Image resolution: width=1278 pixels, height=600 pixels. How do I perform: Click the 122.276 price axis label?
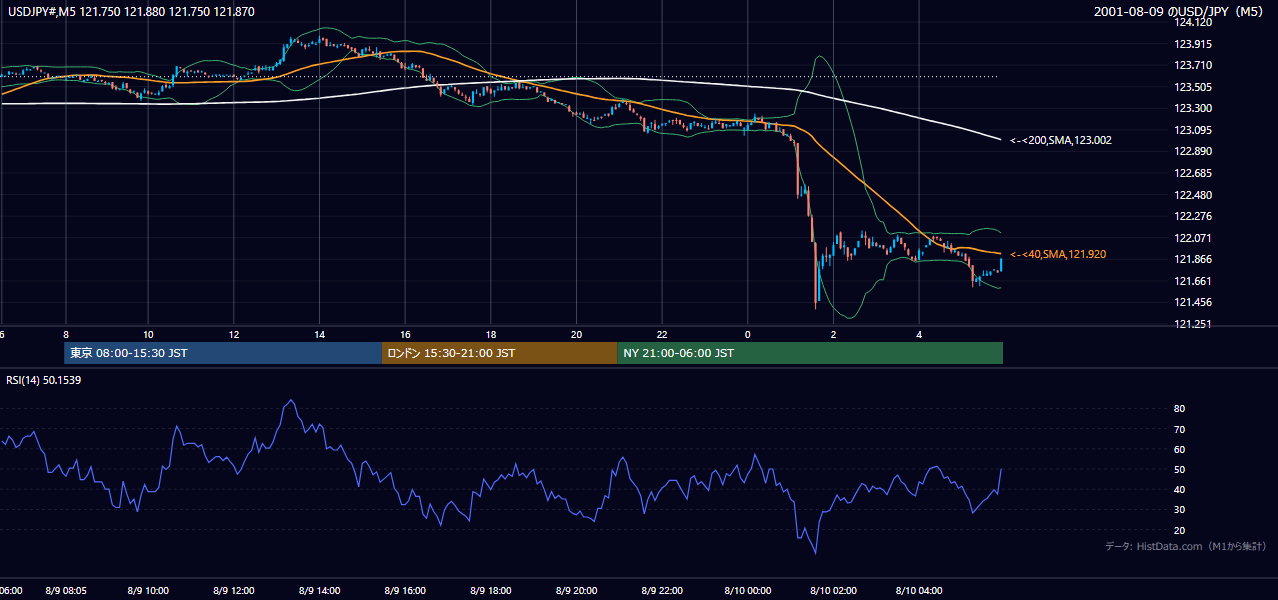pyautogui.click(x=1194, y=216)
